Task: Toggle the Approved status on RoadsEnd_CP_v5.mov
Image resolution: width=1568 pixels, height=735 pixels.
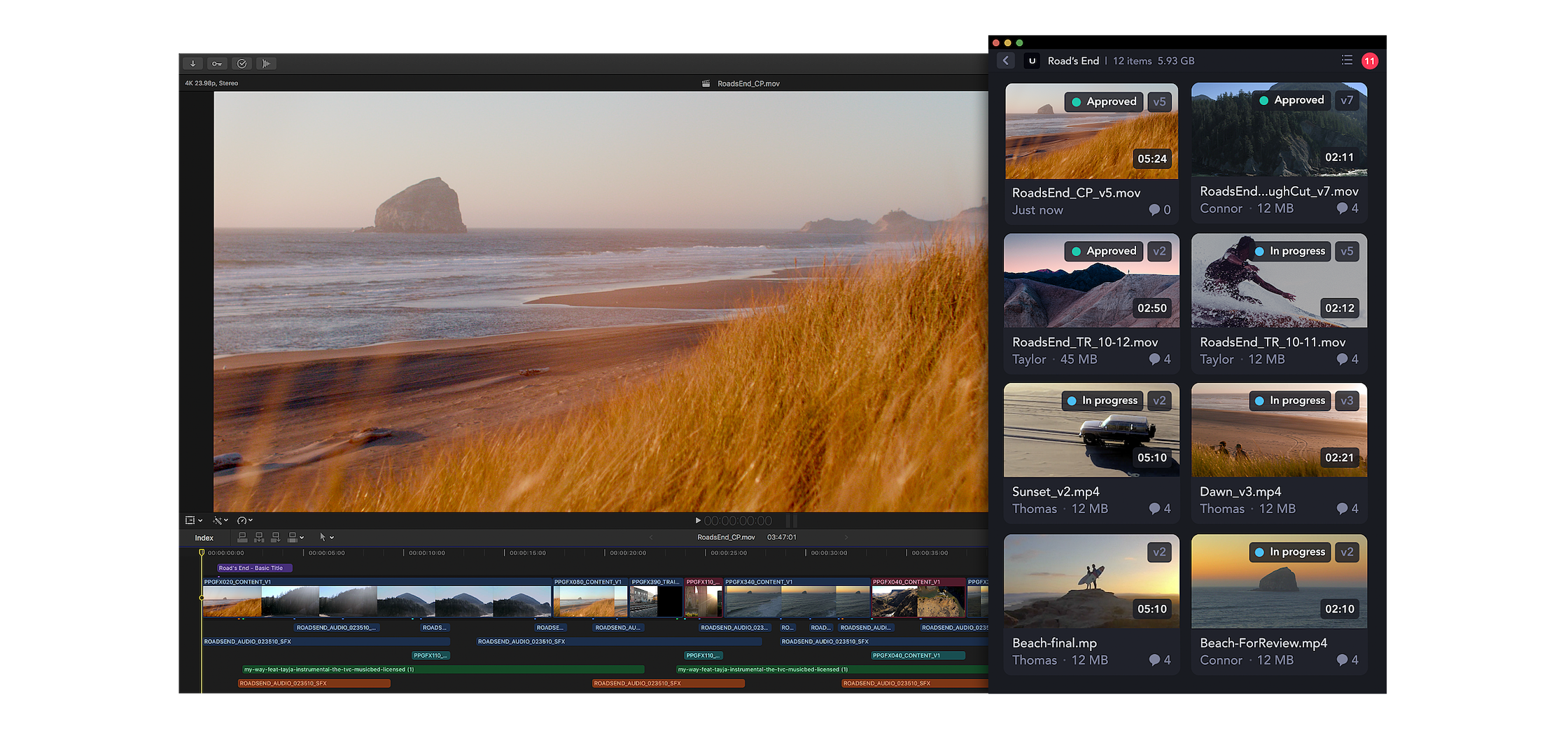Action: click(x=1103, y=101)
